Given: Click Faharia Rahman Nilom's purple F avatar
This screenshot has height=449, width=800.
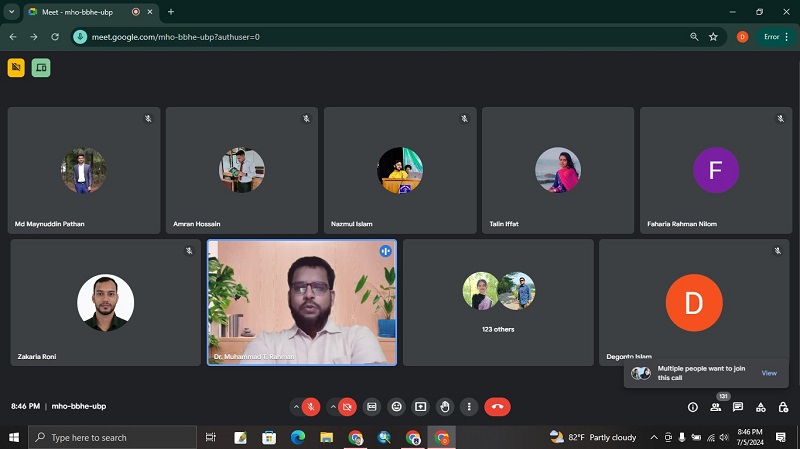Looking at the screenshot, I should tap(716, 170).
